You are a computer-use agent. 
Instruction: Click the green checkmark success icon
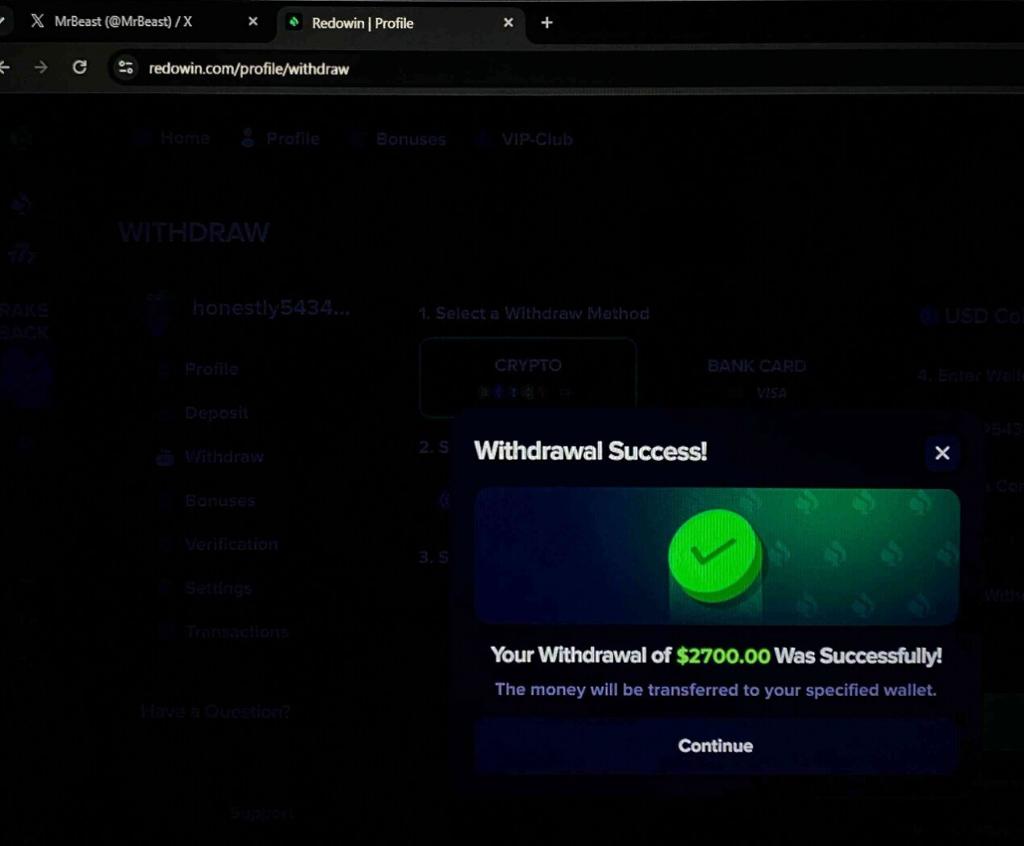click(x=714, y=555)
